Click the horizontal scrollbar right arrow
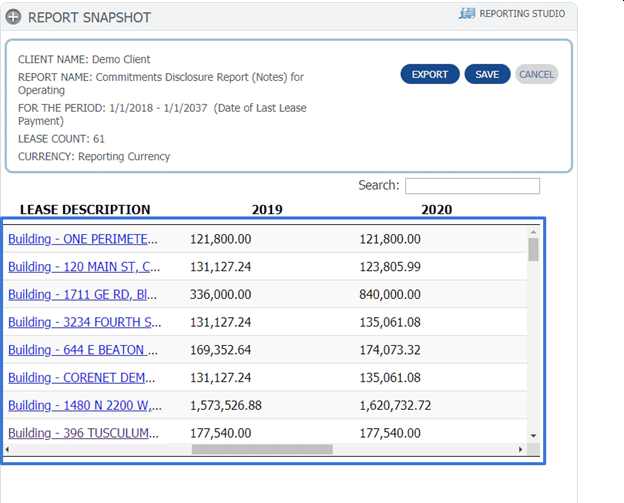The height and width of the screenshot is (503, 624). pyautogui.click(x=520, y=450)
